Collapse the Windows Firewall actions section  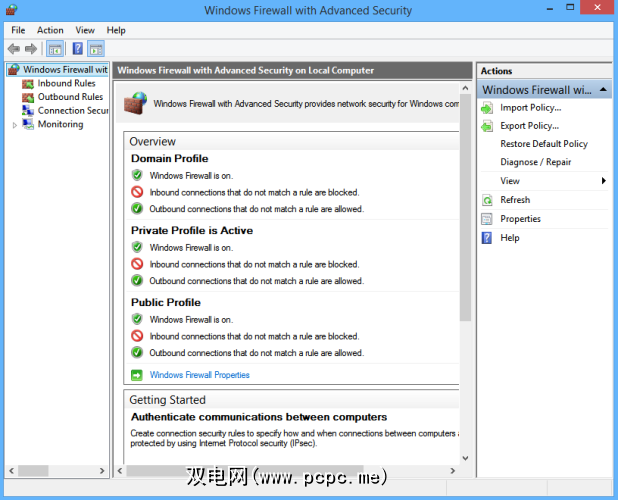click(603, 90)
